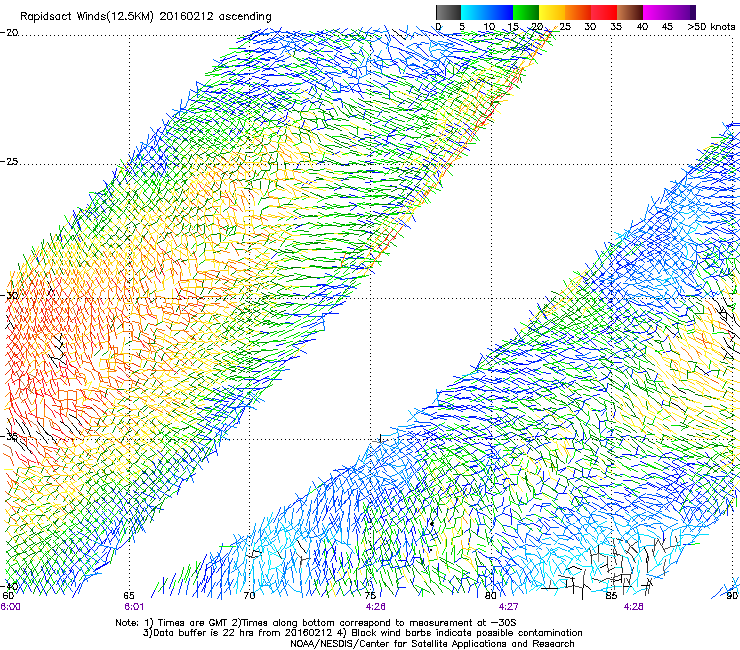Select the '-20' latitude axis label
The height and width of the screenshot is (650, 740).
tap(9, 33)
